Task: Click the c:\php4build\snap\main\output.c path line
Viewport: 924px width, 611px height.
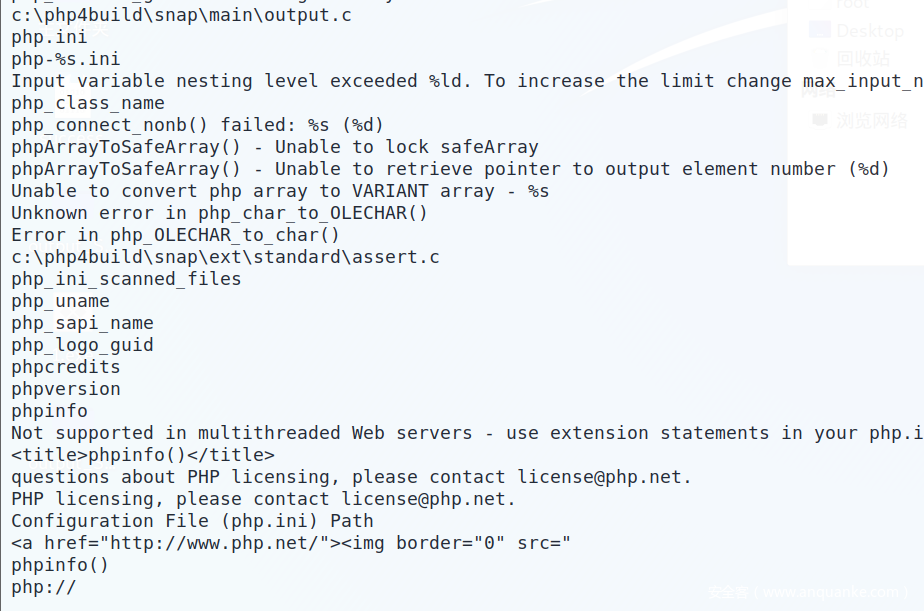Action: pyautogui.click(x=181, y=15)
